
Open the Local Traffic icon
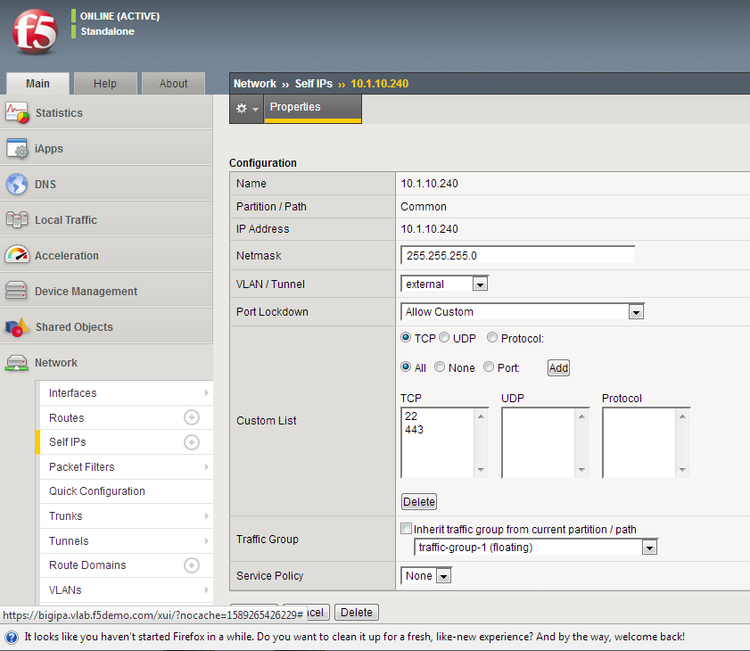click(x=17, y=220)
